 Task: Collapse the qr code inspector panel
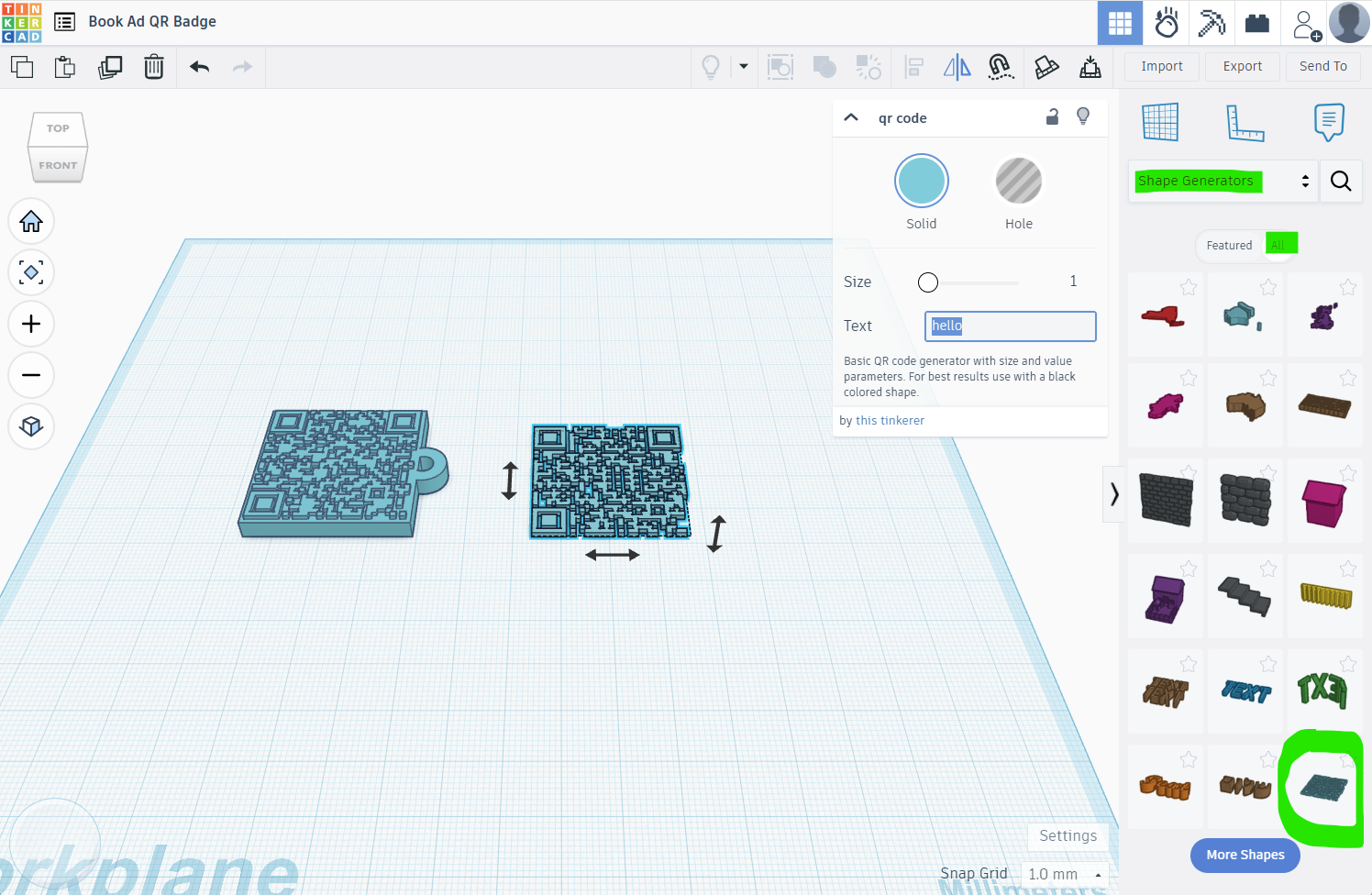pyautogui.click(x=851, y=117)
